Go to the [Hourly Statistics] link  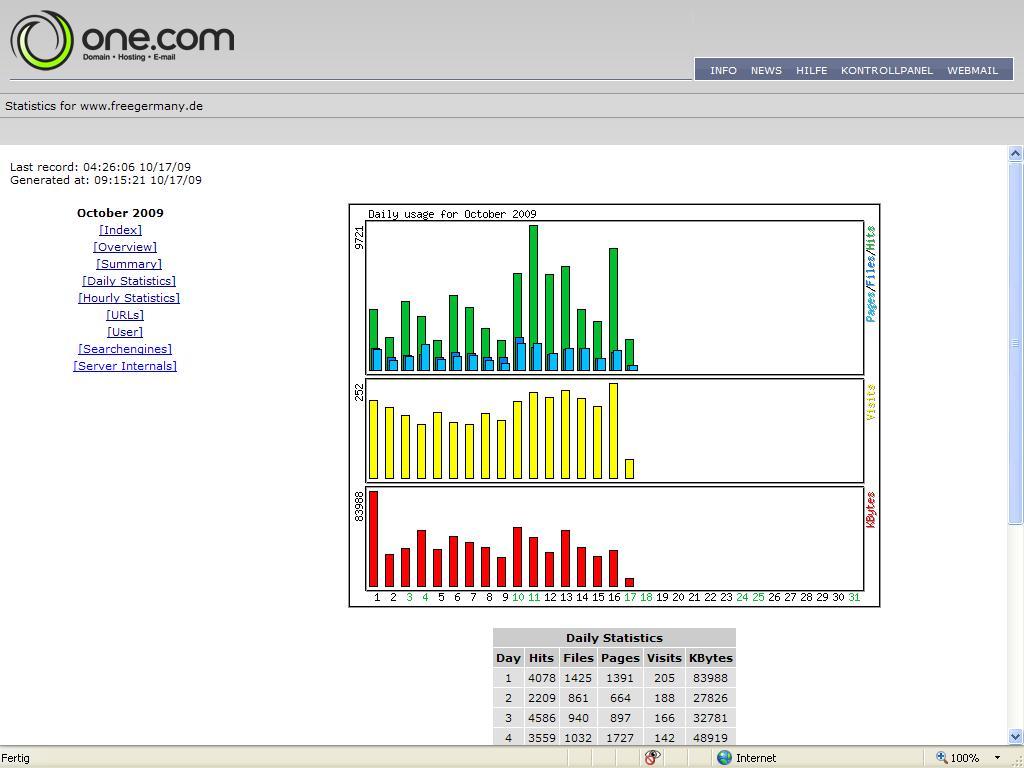[129, 298]
